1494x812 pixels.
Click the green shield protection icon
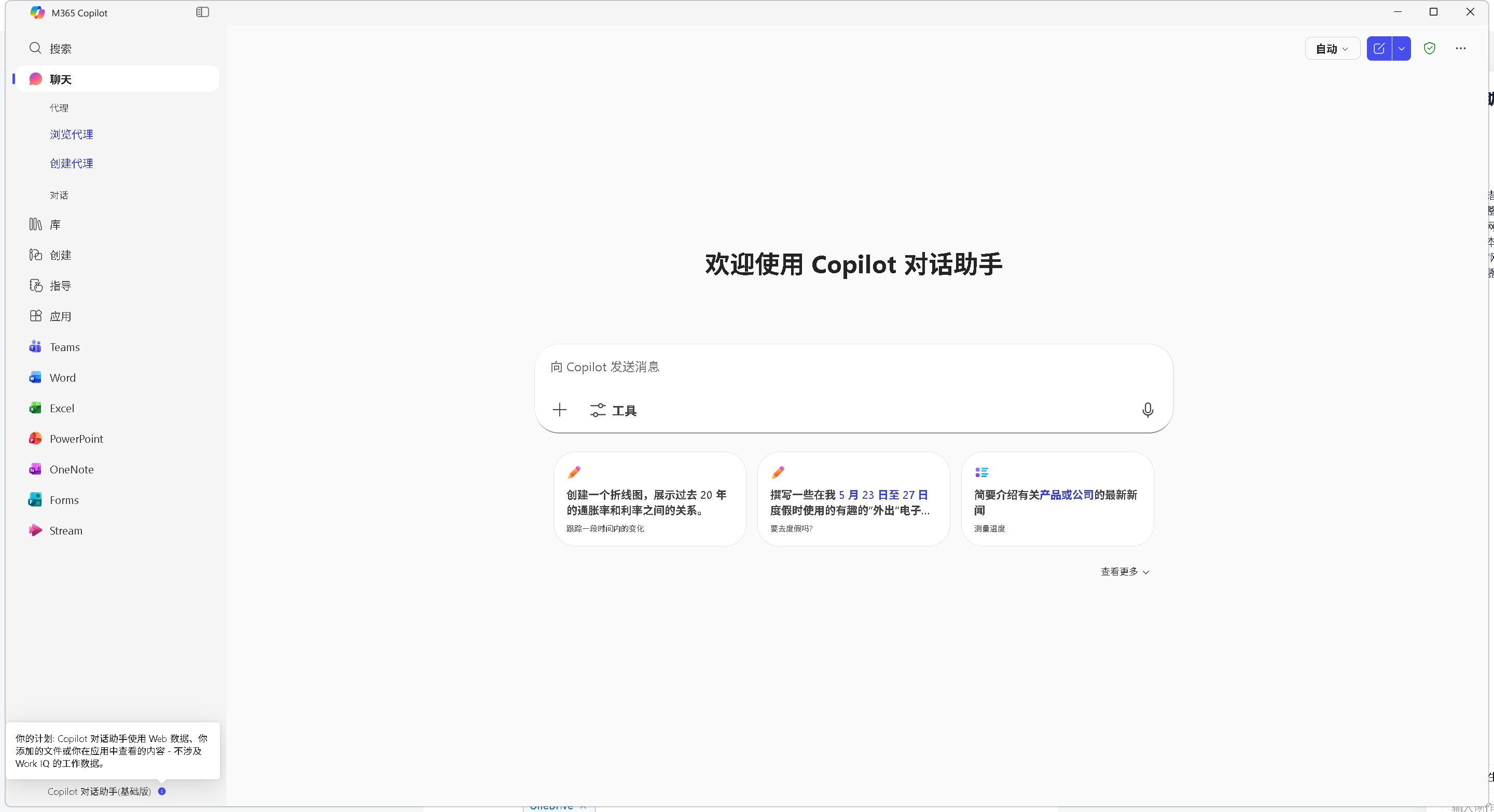coord(1429,49)
